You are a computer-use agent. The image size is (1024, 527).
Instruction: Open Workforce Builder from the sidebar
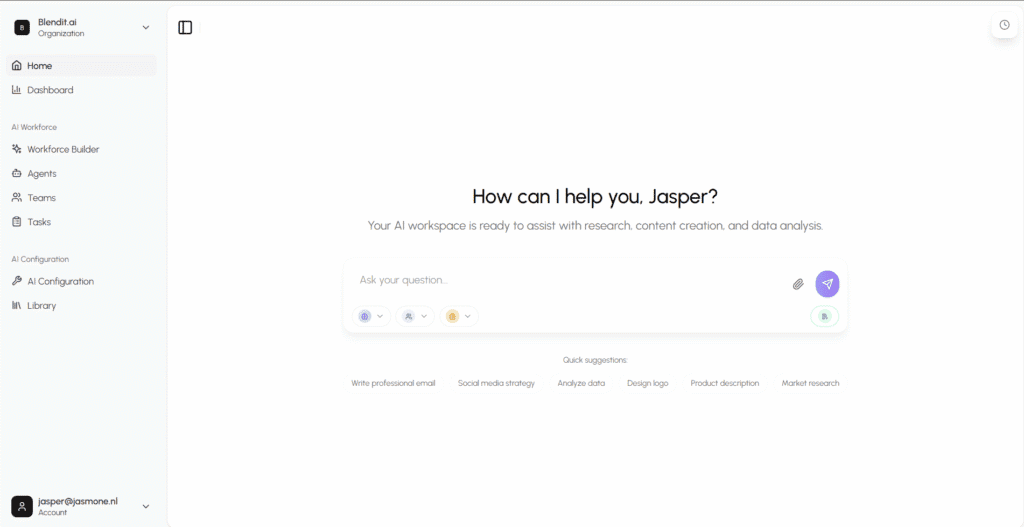click(x=82, y=150)
